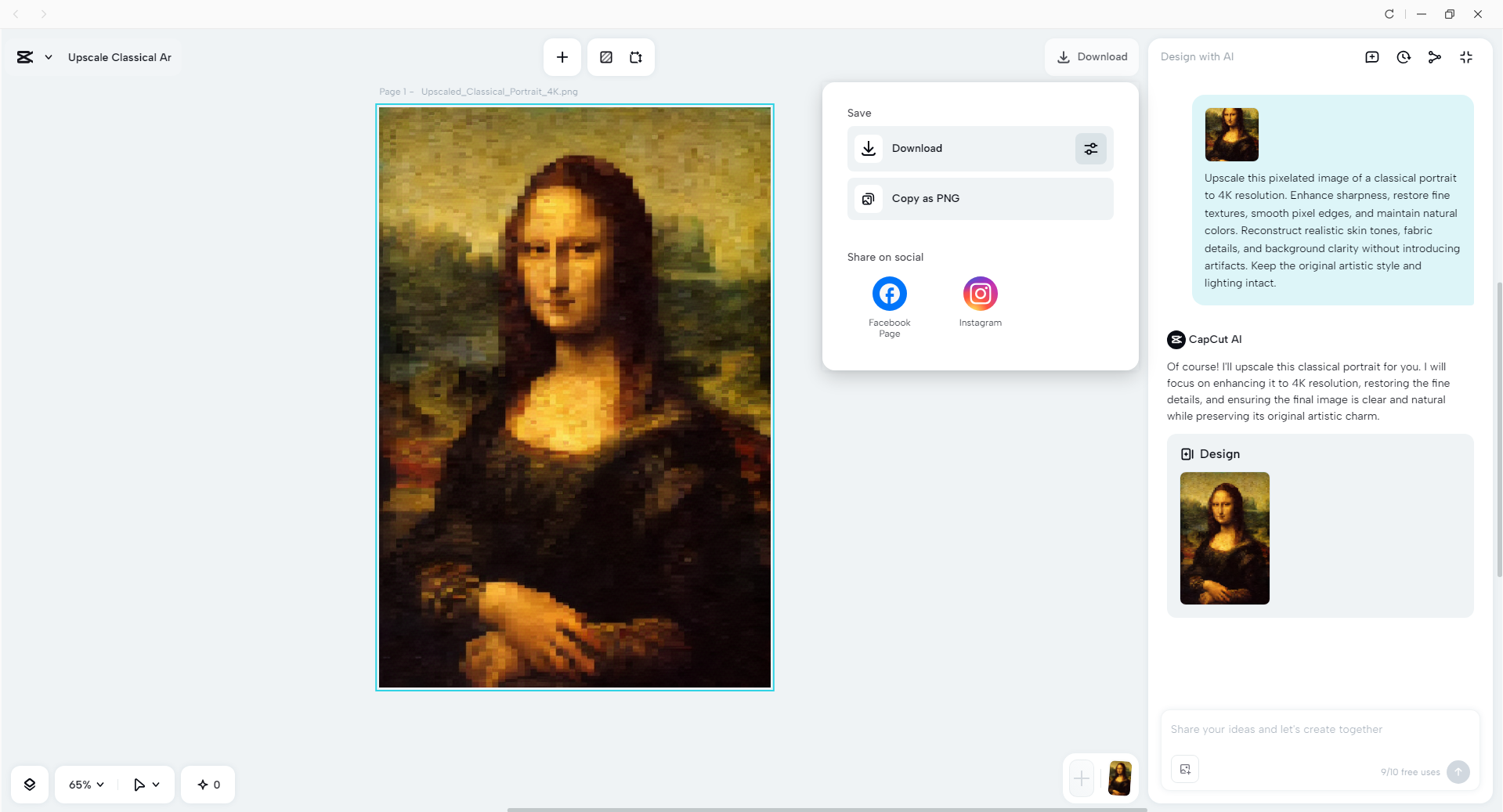
Task: Share the image to Facebook Page
Action: point(889,294)
